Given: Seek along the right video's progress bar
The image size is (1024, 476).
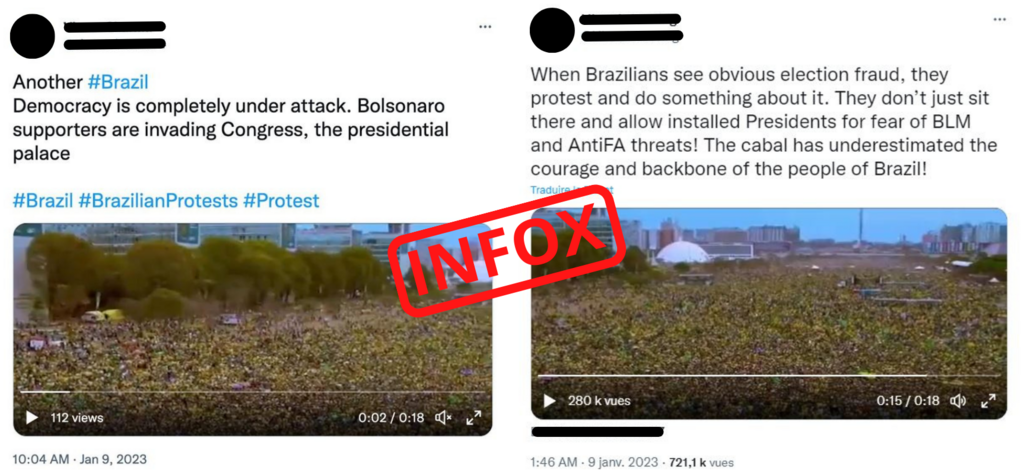Looking at the screenshot, I should 769,375.
